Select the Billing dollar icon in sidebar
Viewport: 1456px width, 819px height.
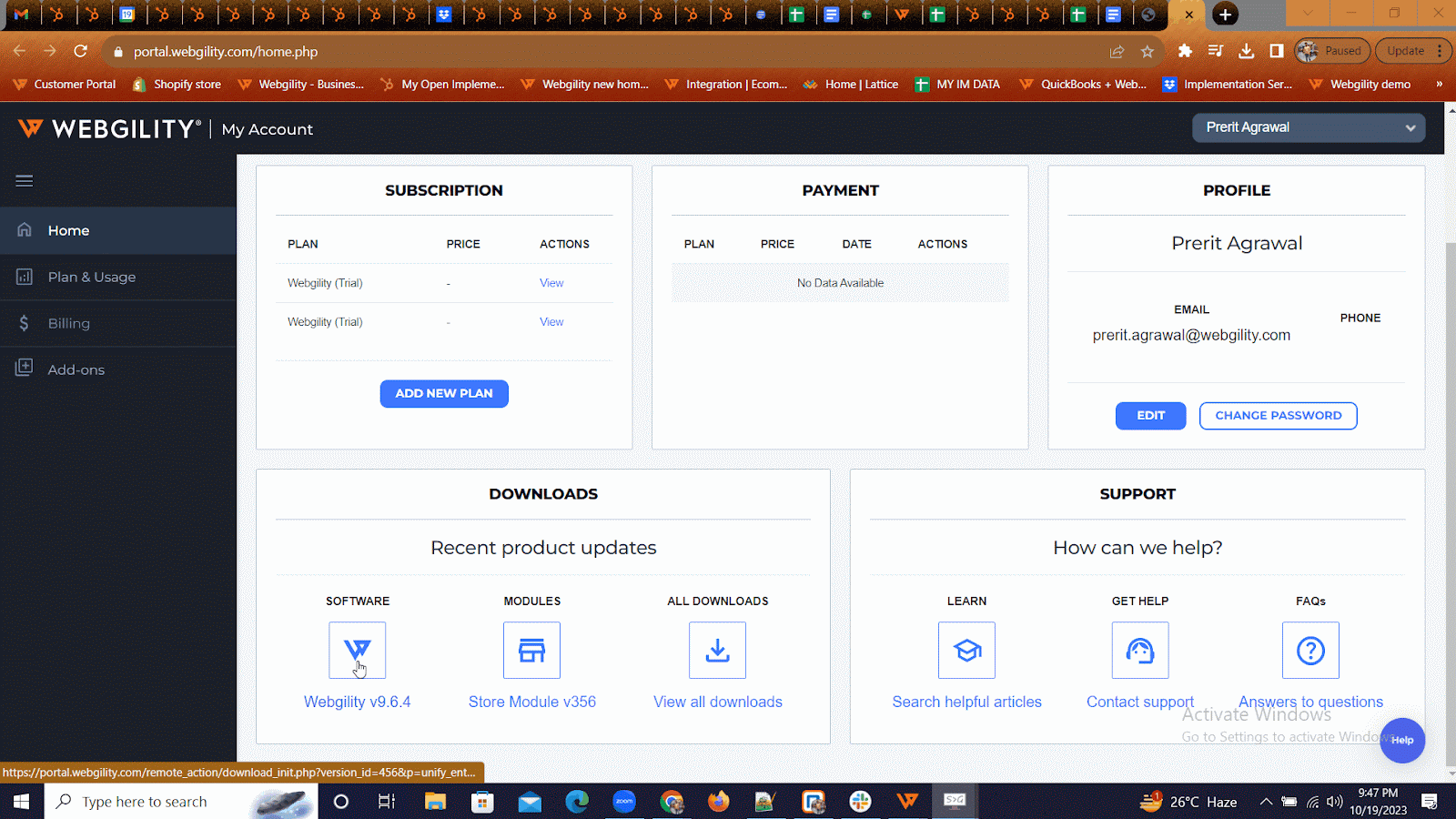[x=24, y=323]
